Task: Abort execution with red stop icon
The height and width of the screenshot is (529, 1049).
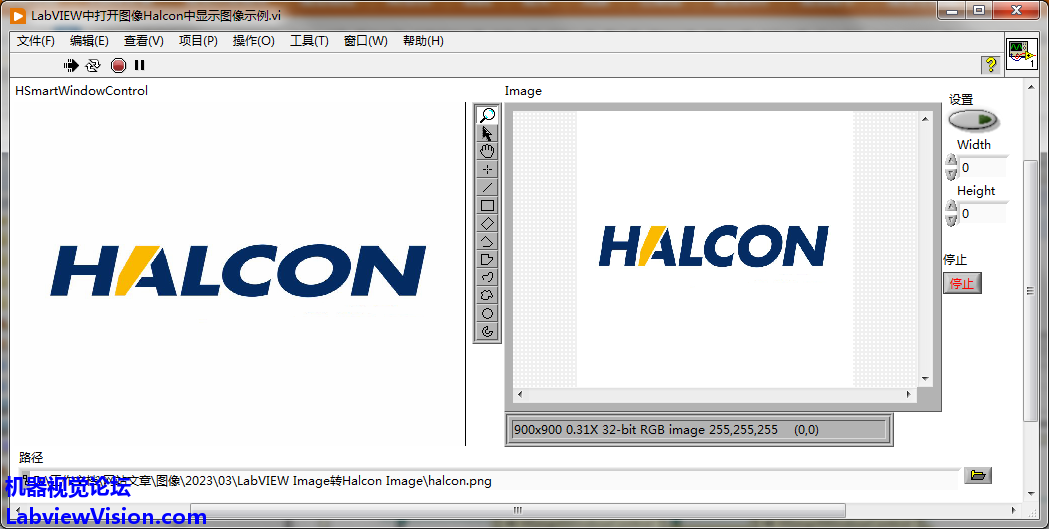Action: tap(118, 65)
